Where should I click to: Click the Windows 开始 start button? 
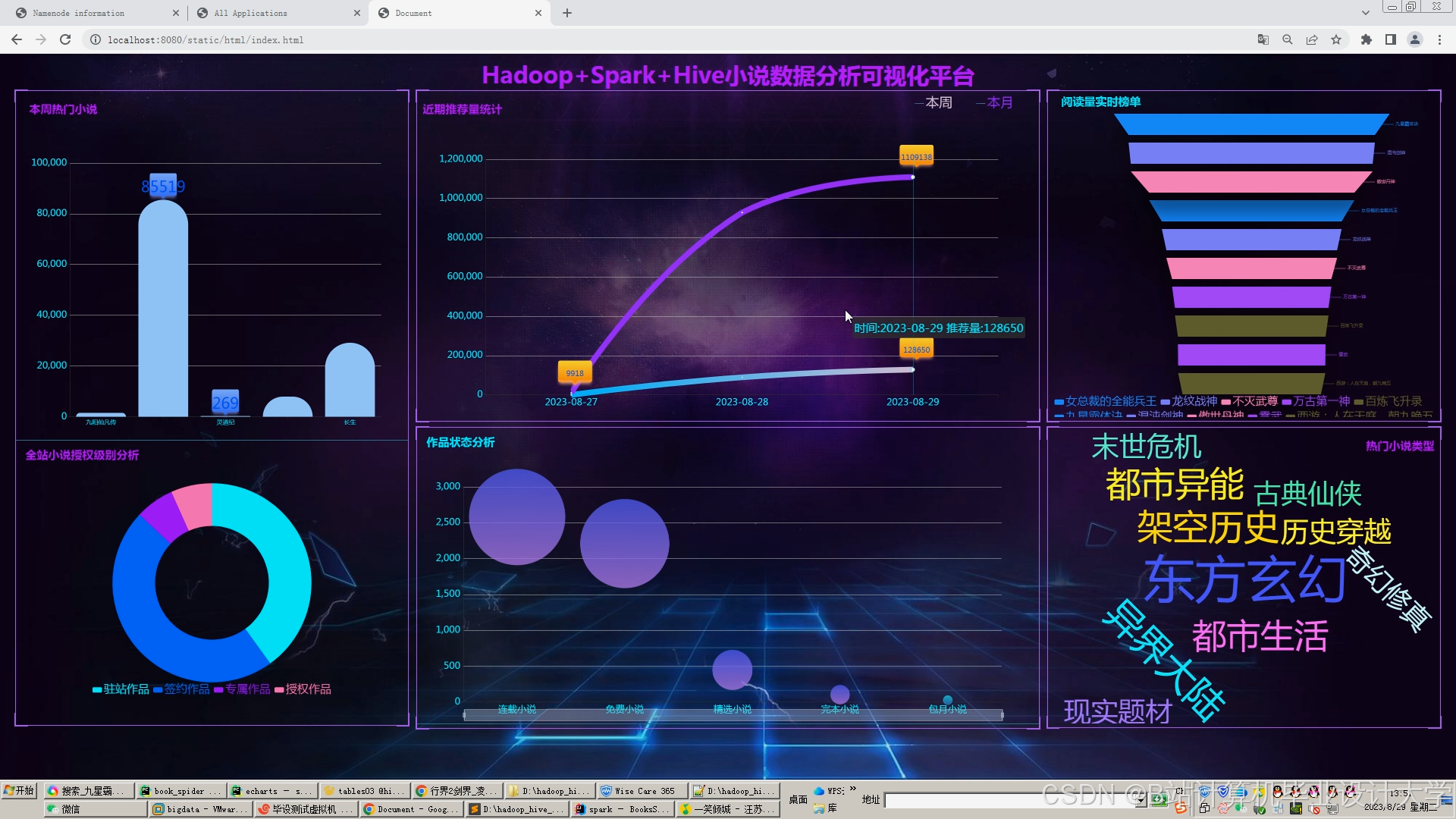pos(20,790)
